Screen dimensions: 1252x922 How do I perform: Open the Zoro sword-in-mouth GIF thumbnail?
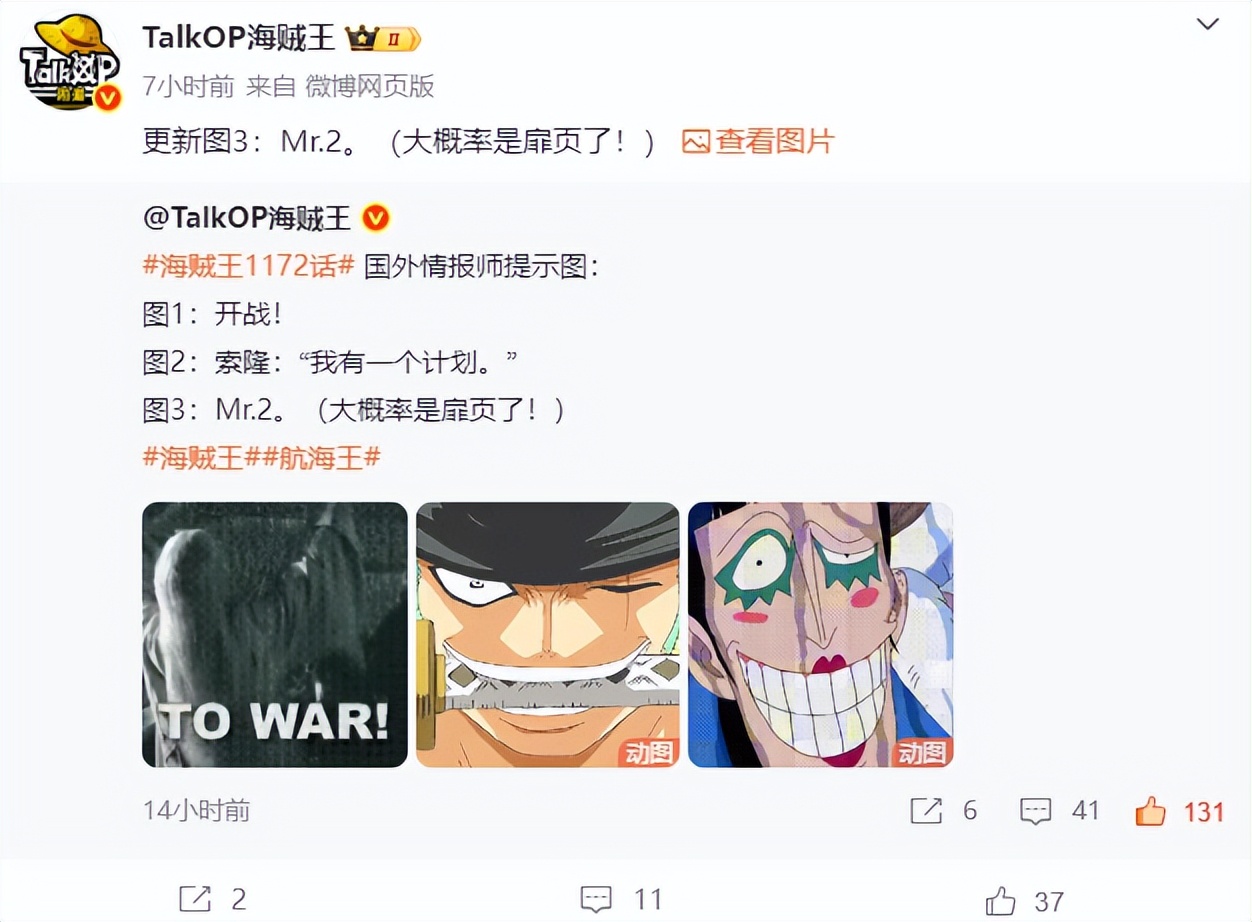(548, 634)
